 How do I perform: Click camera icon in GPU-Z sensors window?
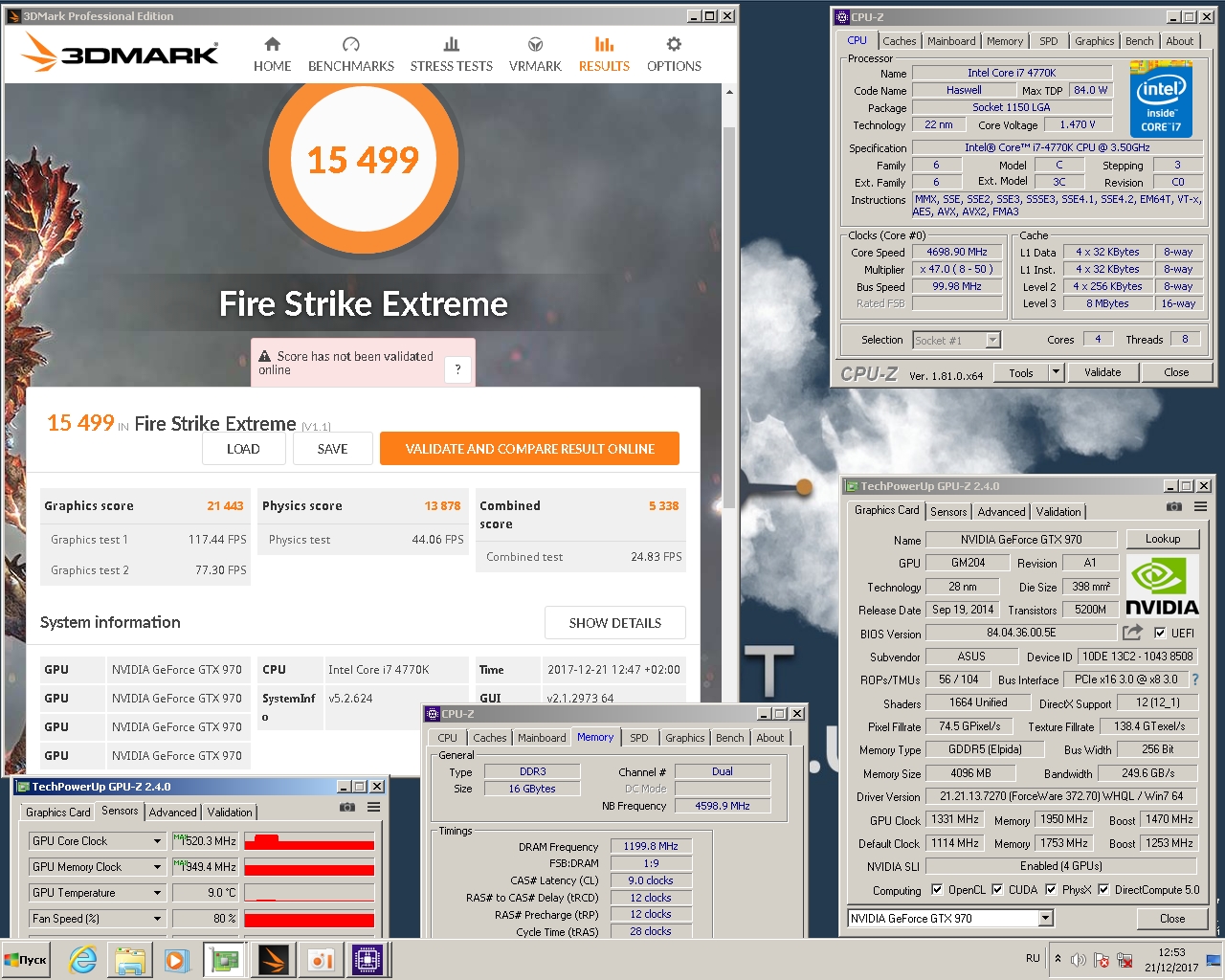(347, 807)
